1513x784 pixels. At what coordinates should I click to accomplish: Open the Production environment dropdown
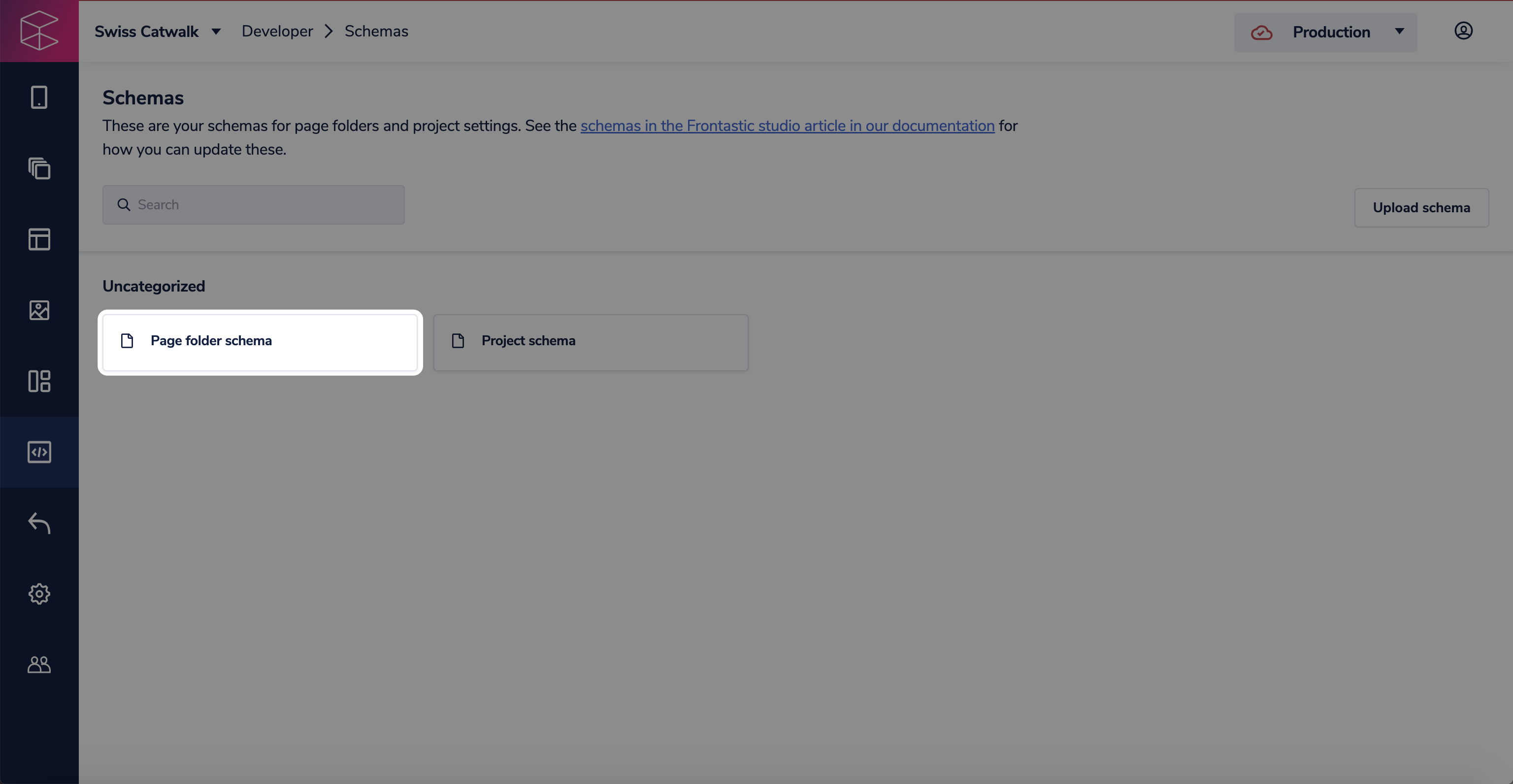coord(1325,33)
